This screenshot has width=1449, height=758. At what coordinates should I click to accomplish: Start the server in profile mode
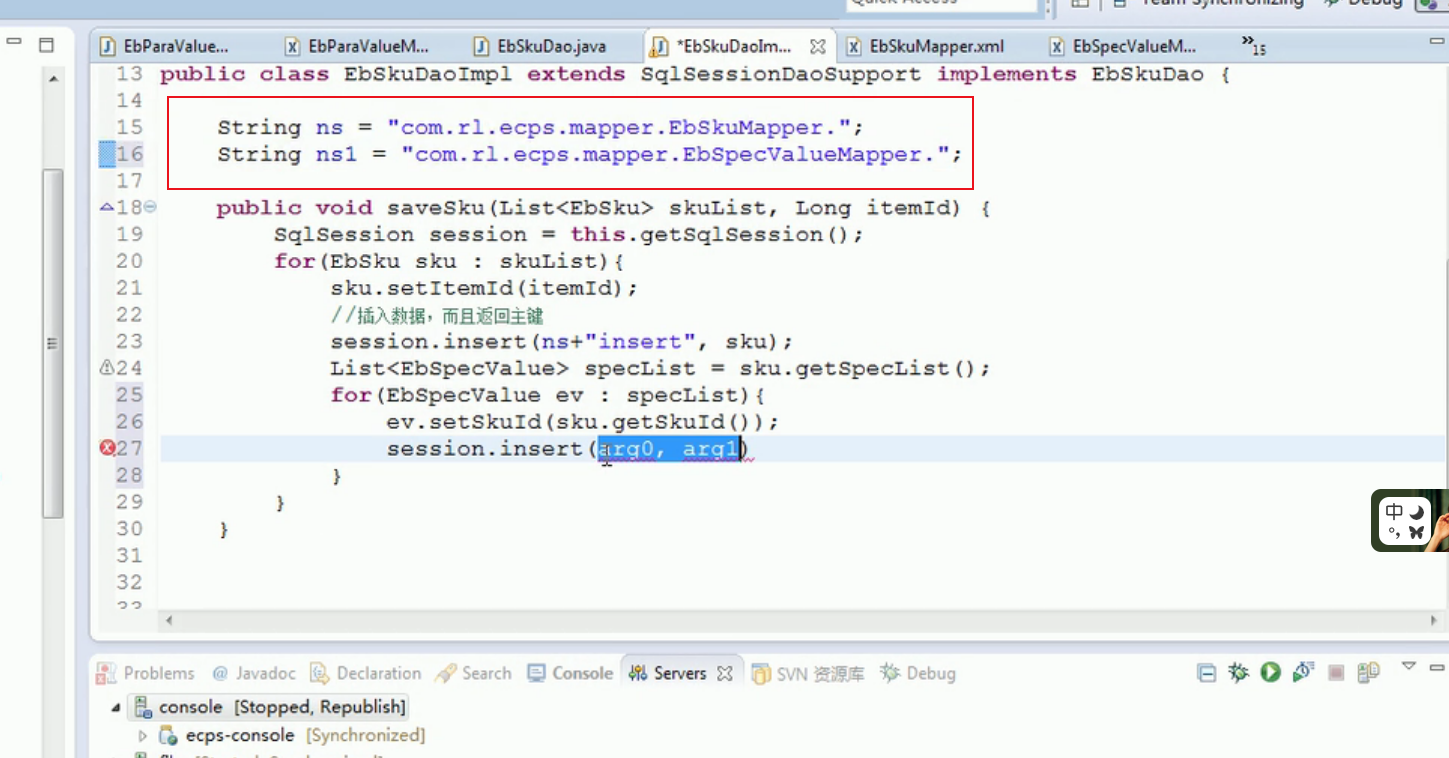point(1302,672)
